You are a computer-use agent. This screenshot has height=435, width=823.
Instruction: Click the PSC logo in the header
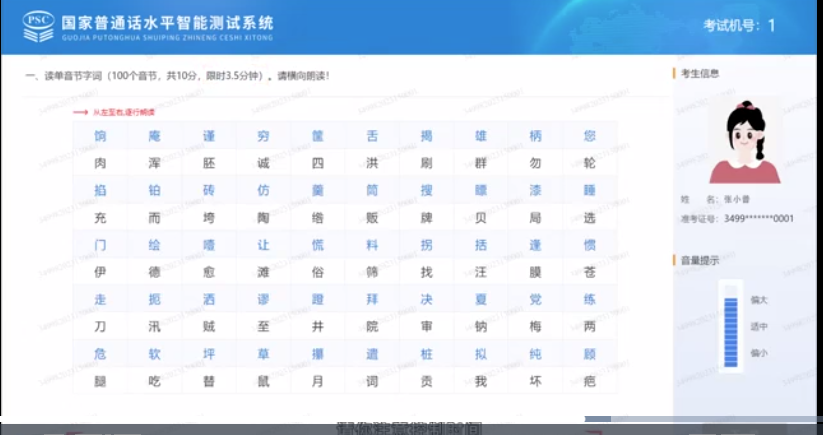[38, 26]
